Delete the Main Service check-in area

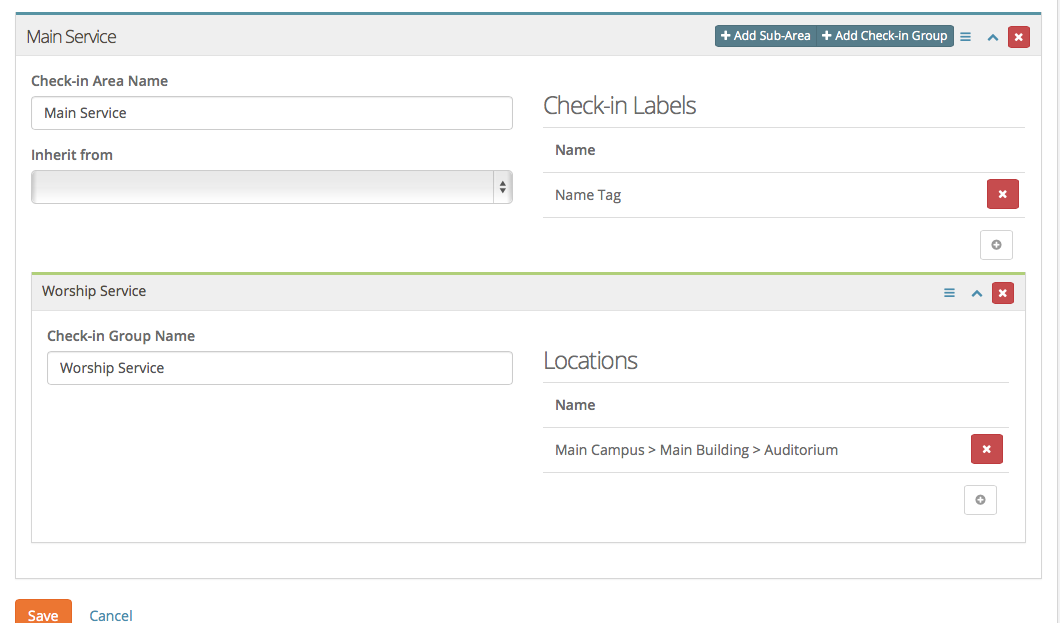point(1018,36)
